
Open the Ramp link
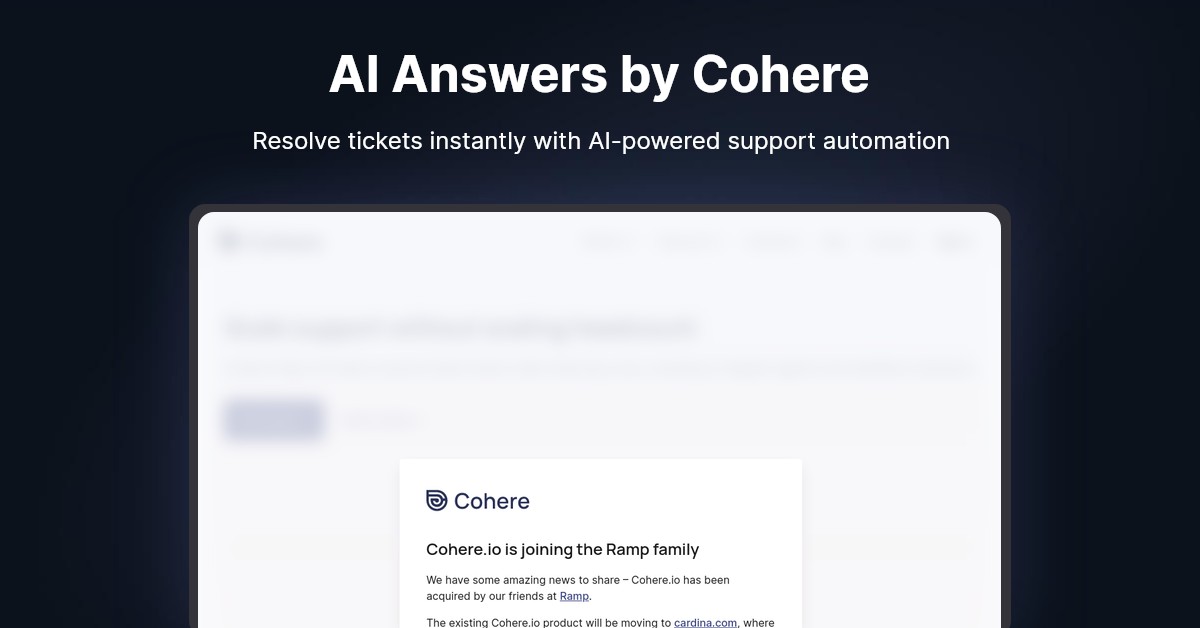click(574, 596)
